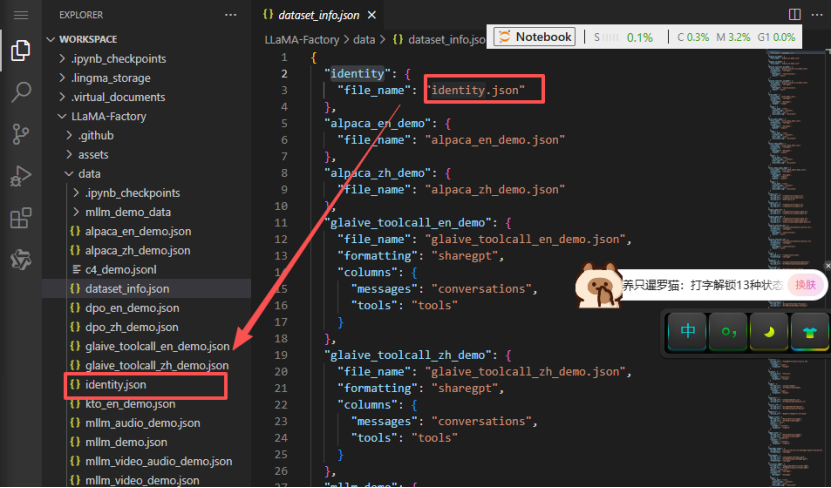Open the hamburger application menu
831x488 pixels.
(21, 15)
